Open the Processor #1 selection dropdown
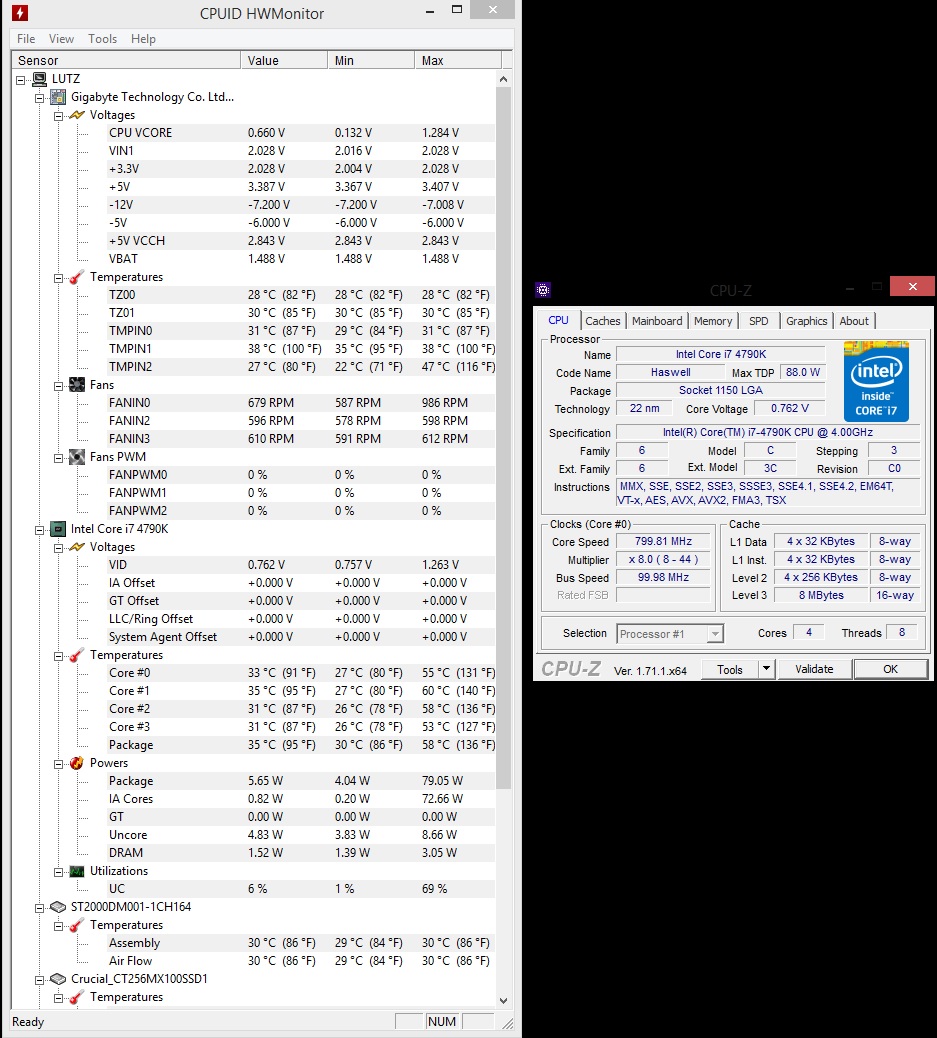 pyautogui.click(x=715, y=634)
